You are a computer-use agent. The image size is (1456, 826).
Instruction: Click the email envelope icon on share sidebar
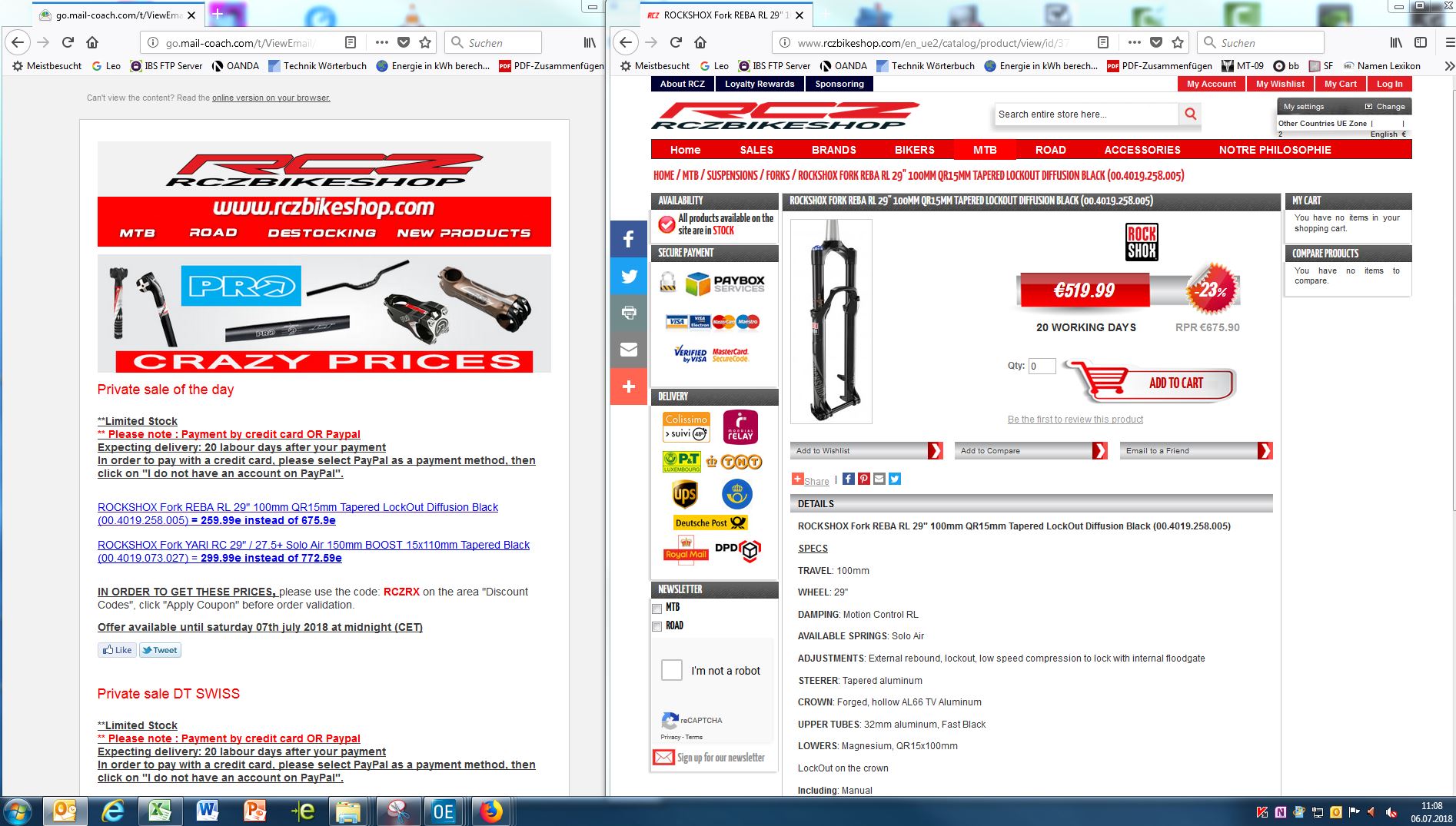point(629,350)
